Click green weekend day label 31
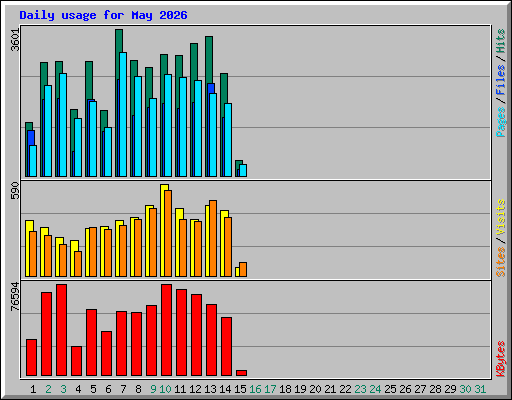512x400 pixels. 480,389
